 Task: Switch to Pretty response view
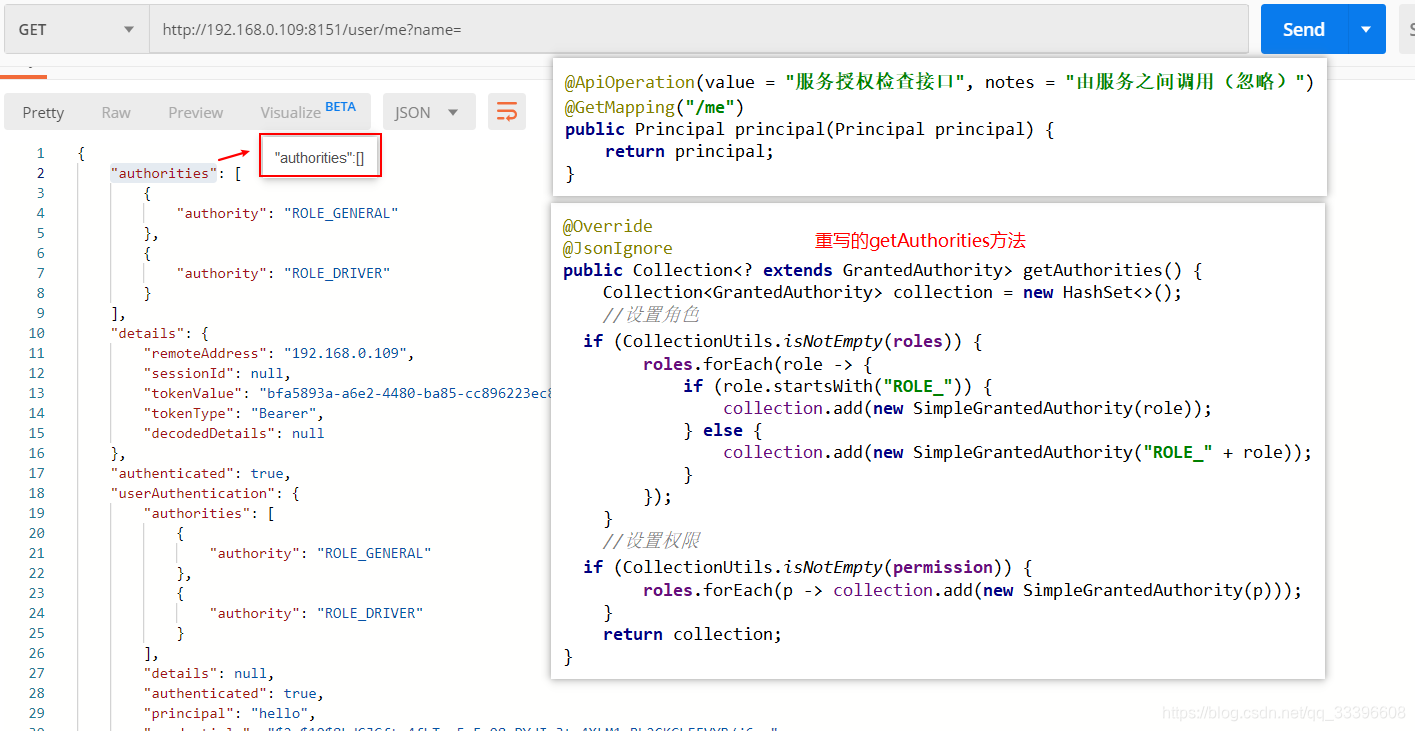click(43, 112)
